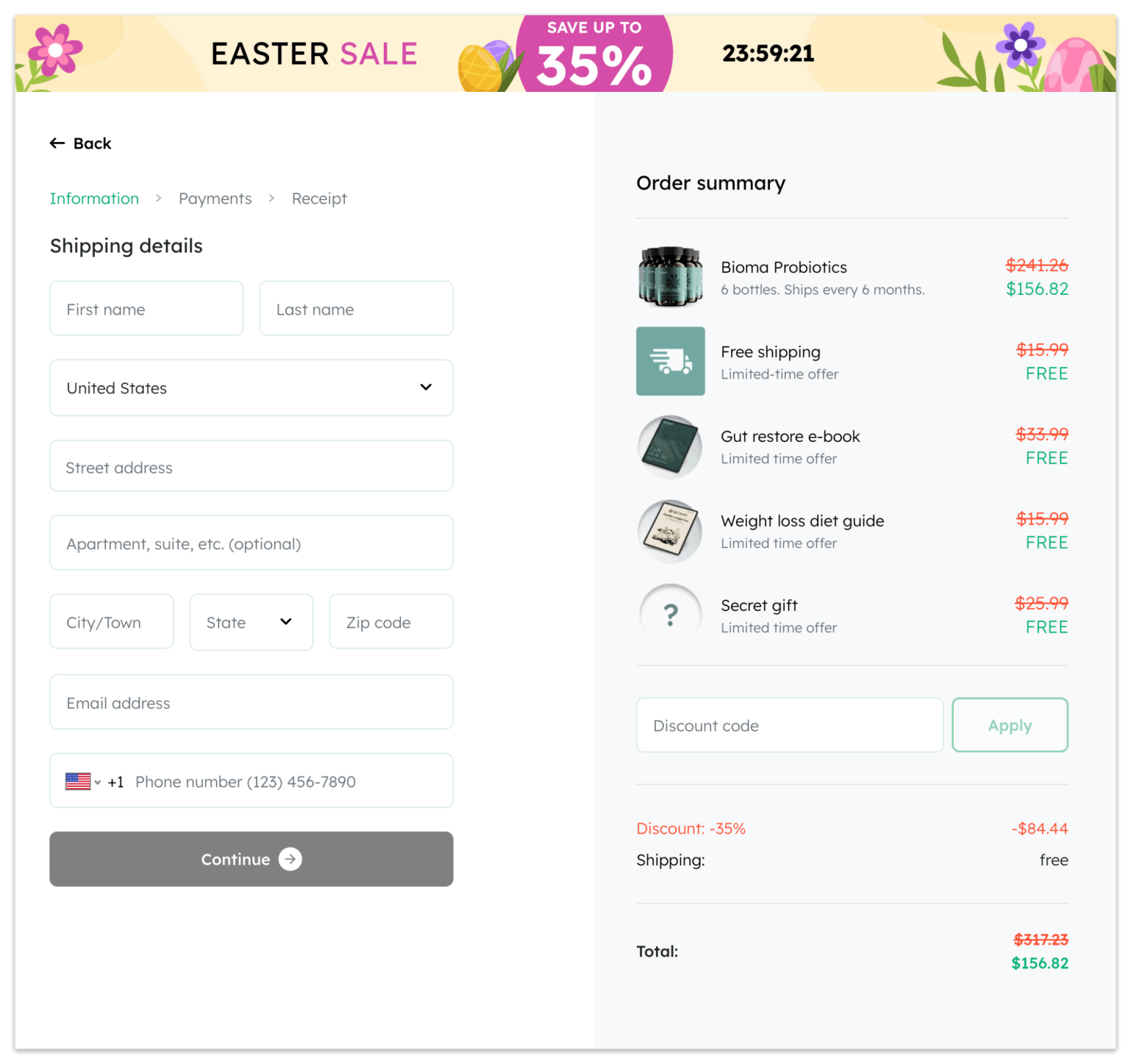Select the Payments breadcrumb step
This screenshot has height=1064, width=1131.
(215, 198)
